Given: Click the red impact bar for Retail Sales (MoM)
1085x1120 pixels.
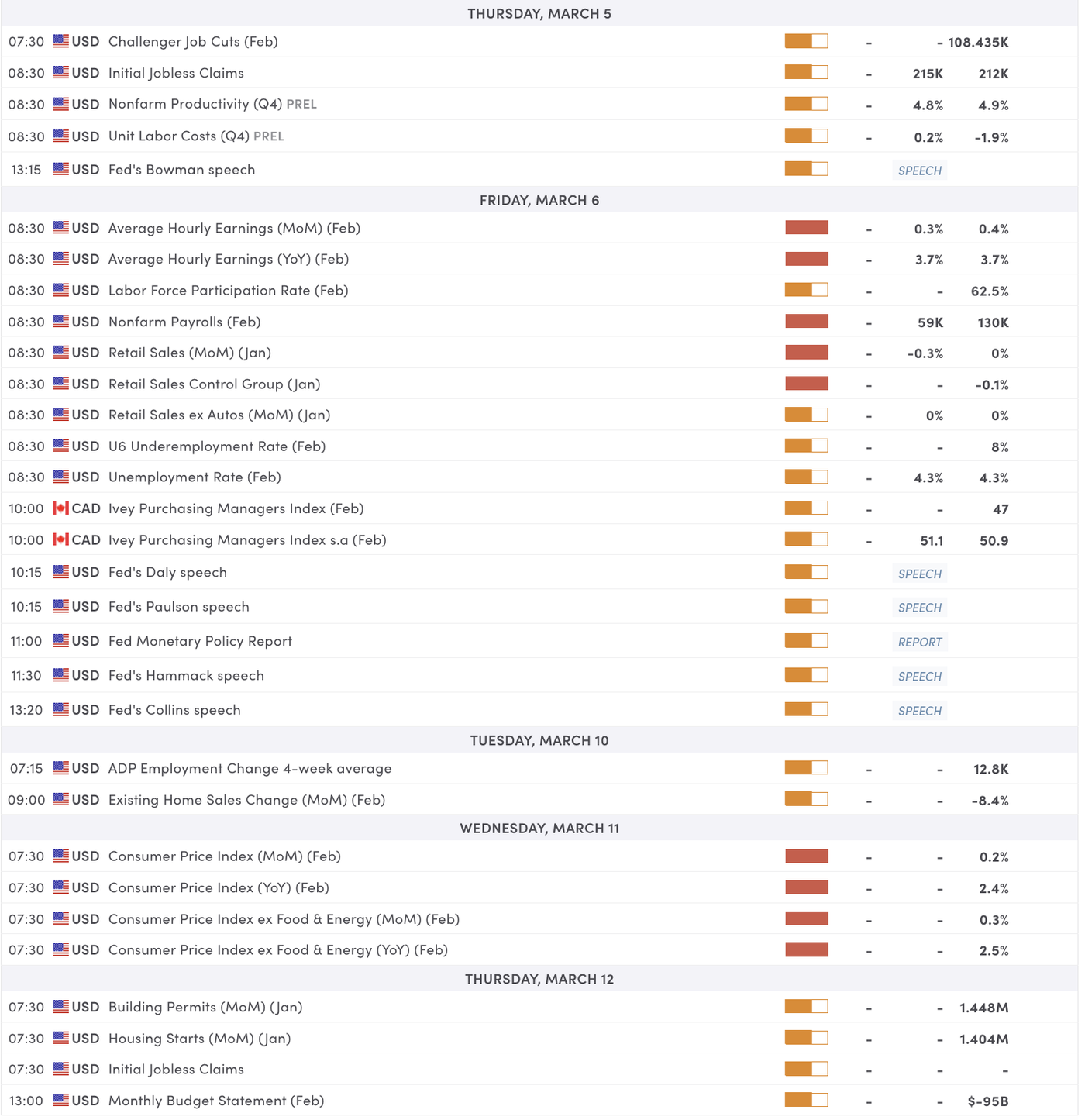Looking at the screenshot, I should 807,352.
